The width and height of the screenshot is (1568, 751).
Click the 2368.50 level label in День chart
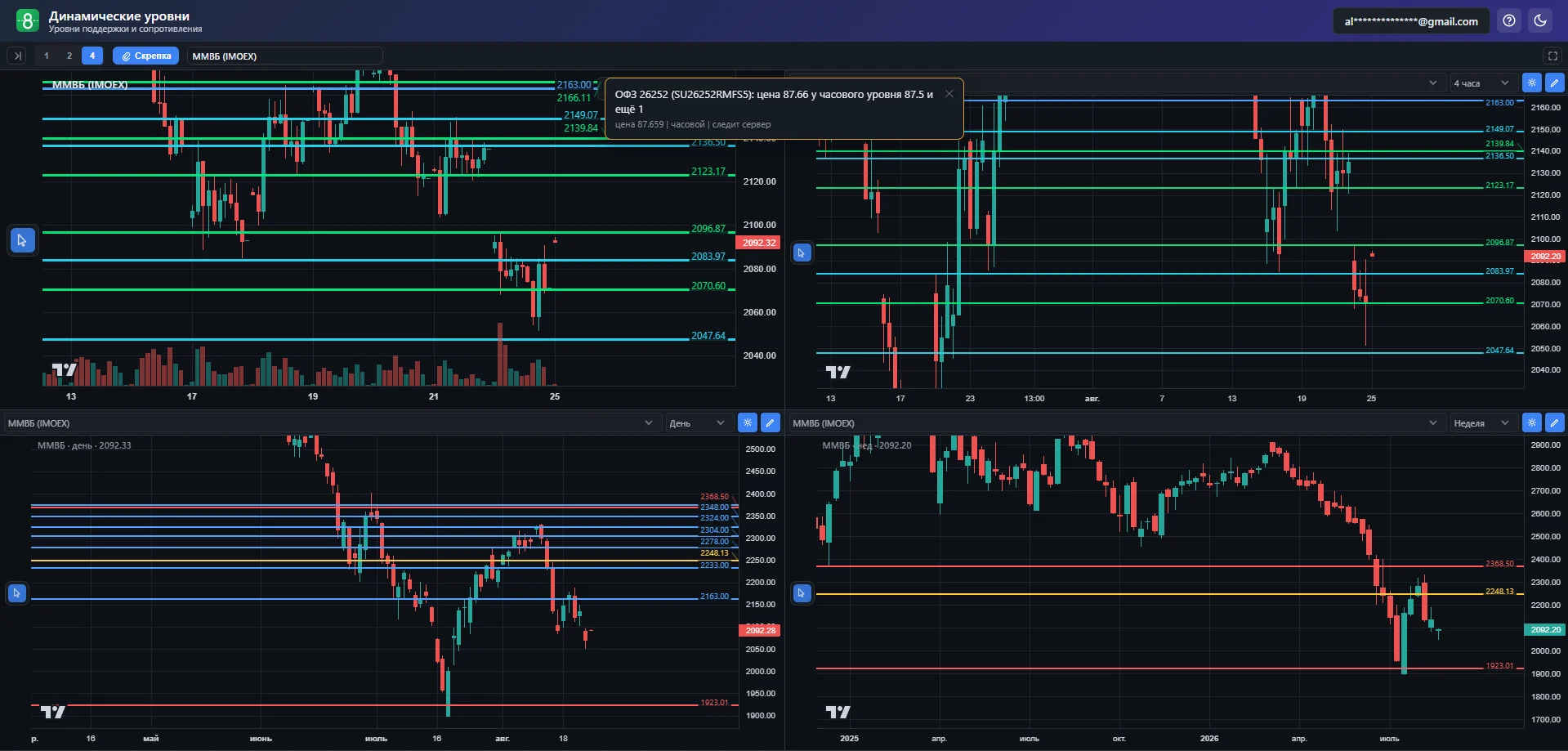714,497
